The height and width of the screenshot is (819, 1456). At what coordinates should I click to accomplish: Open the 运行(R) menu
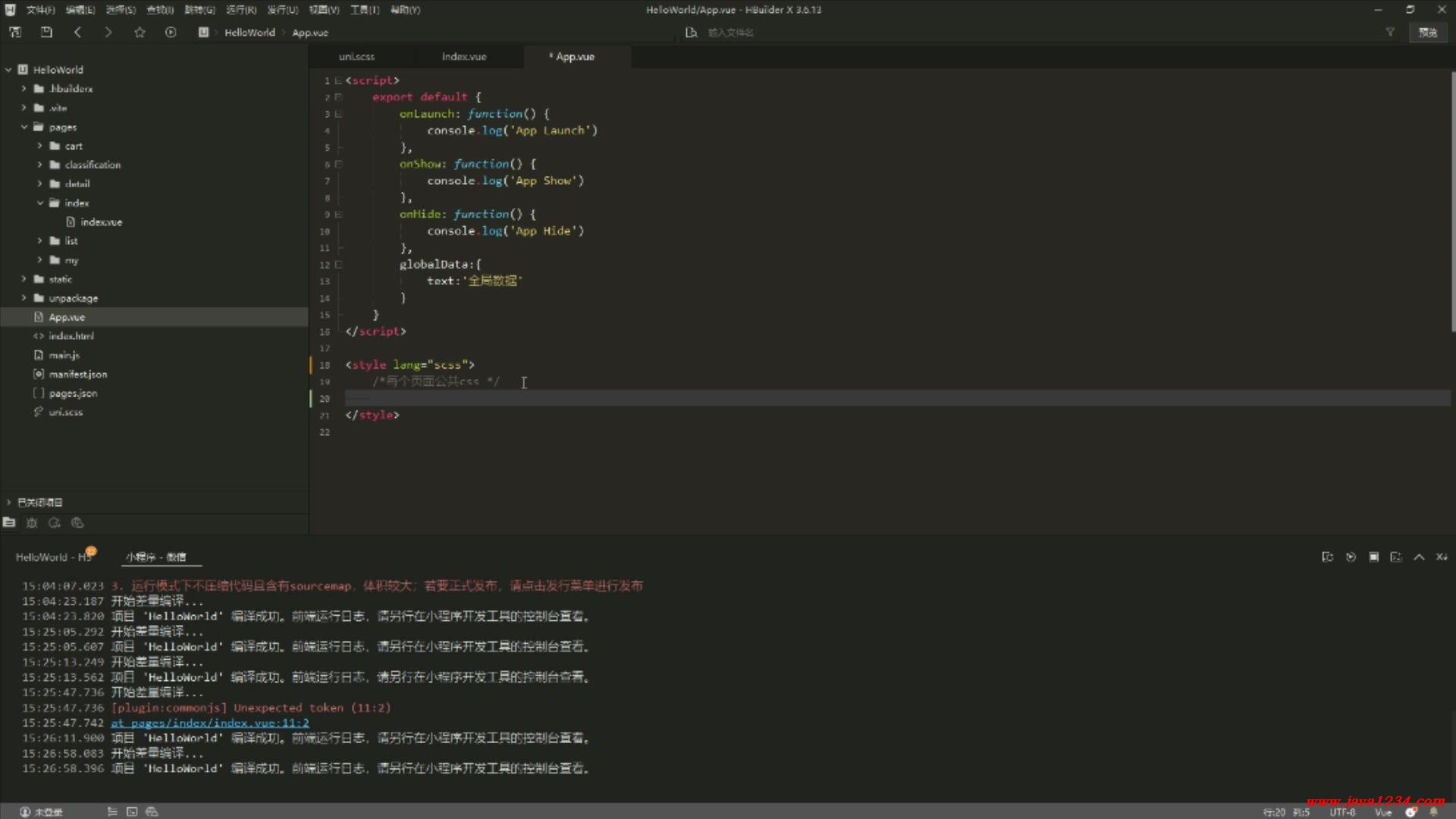tap(241, 10)
